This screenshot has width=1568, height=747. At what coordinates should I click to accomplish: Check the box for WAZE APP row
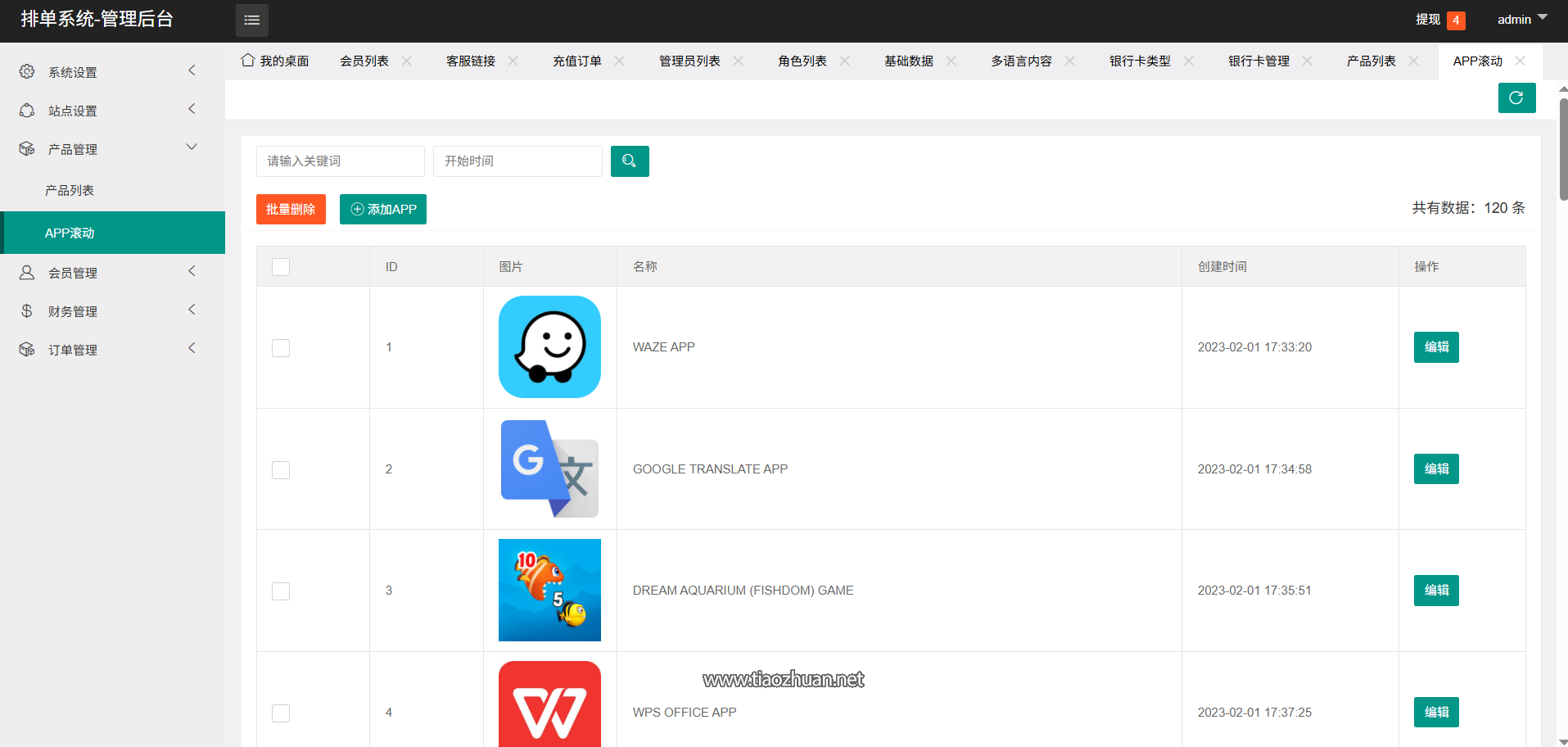tap(281, 348)
